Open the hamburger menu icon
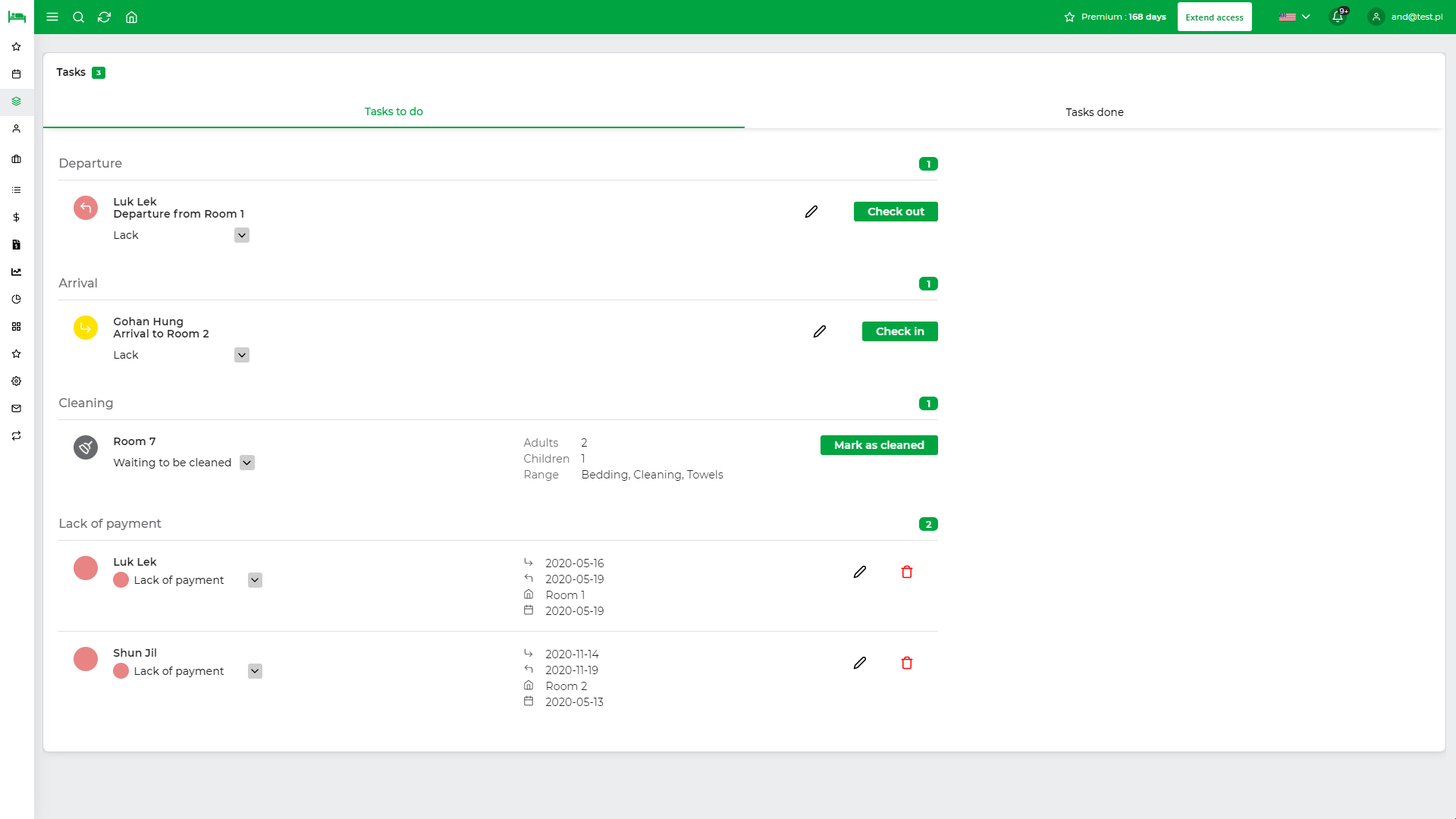 tap(52, 17)
